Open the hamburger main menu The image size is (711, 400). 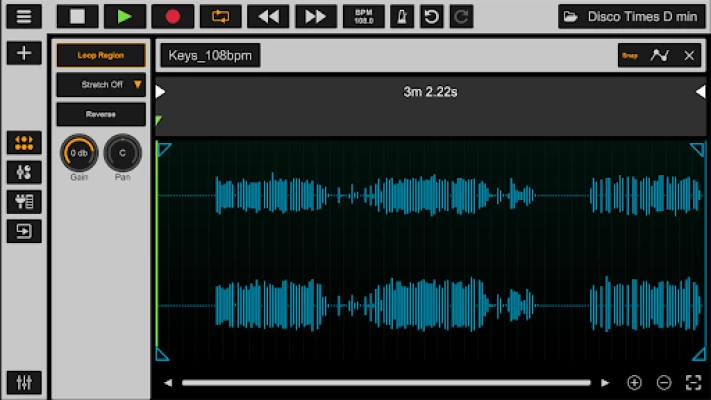point(24,16)
